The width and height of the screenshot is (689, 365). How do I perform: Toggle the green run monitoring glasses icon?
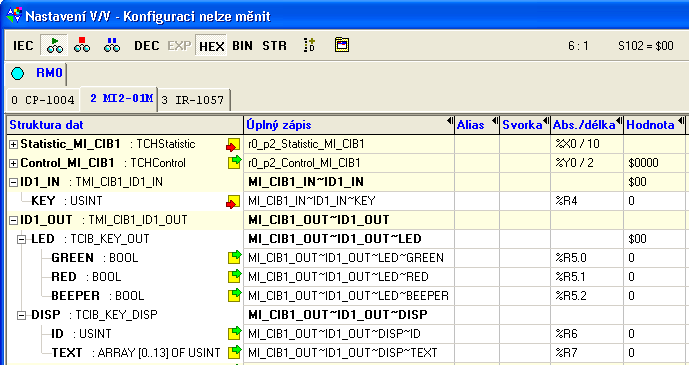pyautogui.click(x=54, y=45)
